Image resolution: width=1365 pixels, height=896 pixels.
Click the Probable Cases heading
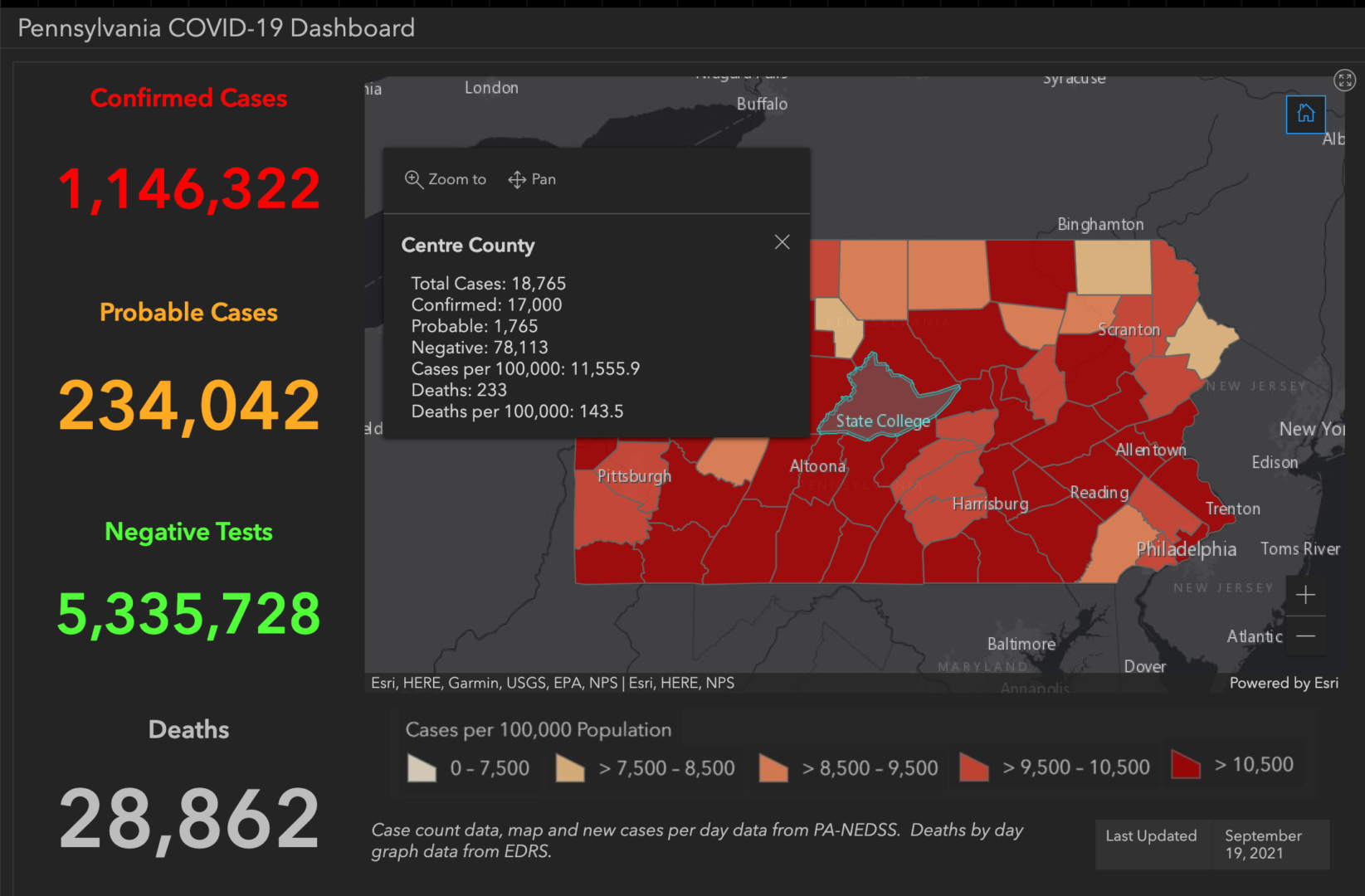189,312
